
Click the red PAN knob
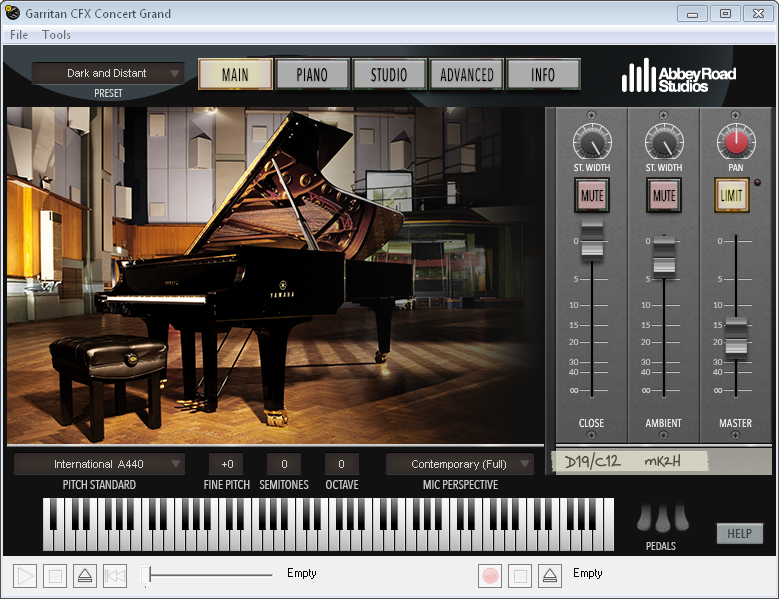(736, 142)
